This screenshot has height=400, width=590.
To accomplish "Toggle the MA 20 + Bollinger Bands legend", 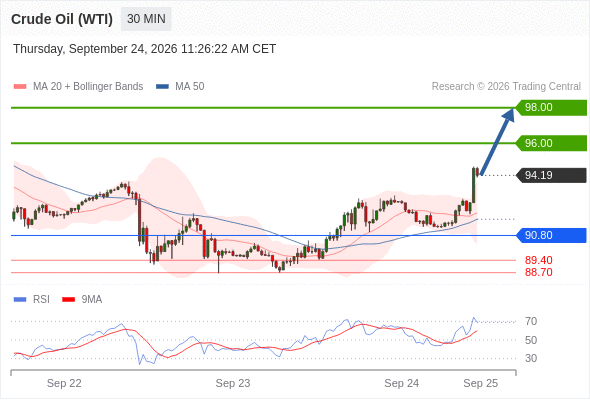I will (x=88, y=87).
